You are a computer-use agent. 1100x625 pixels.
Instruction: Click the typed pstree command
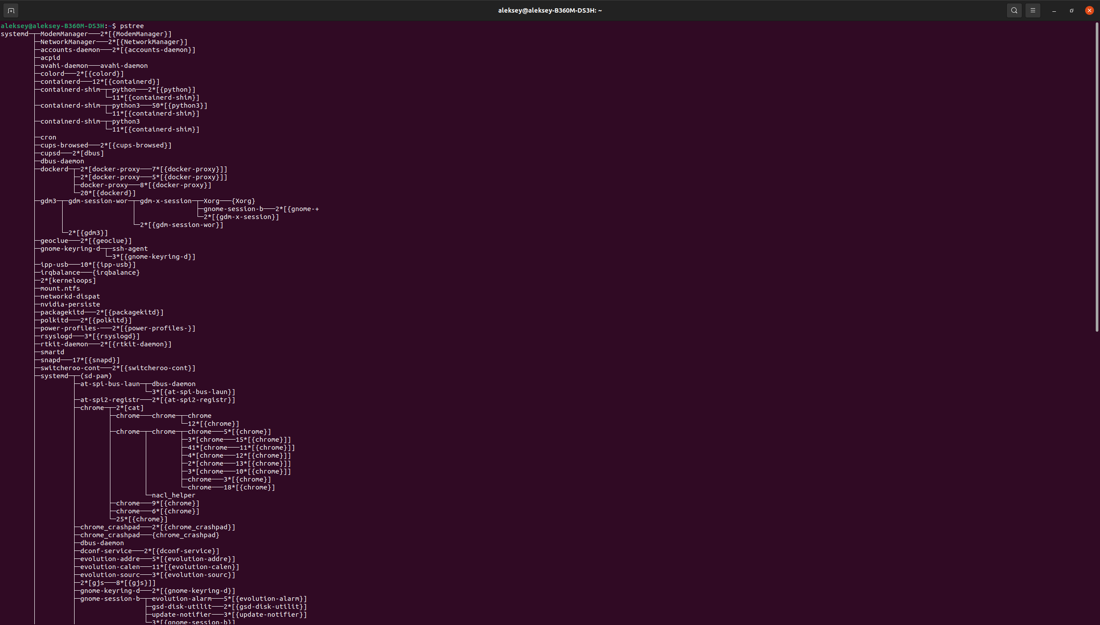[132, 26]
